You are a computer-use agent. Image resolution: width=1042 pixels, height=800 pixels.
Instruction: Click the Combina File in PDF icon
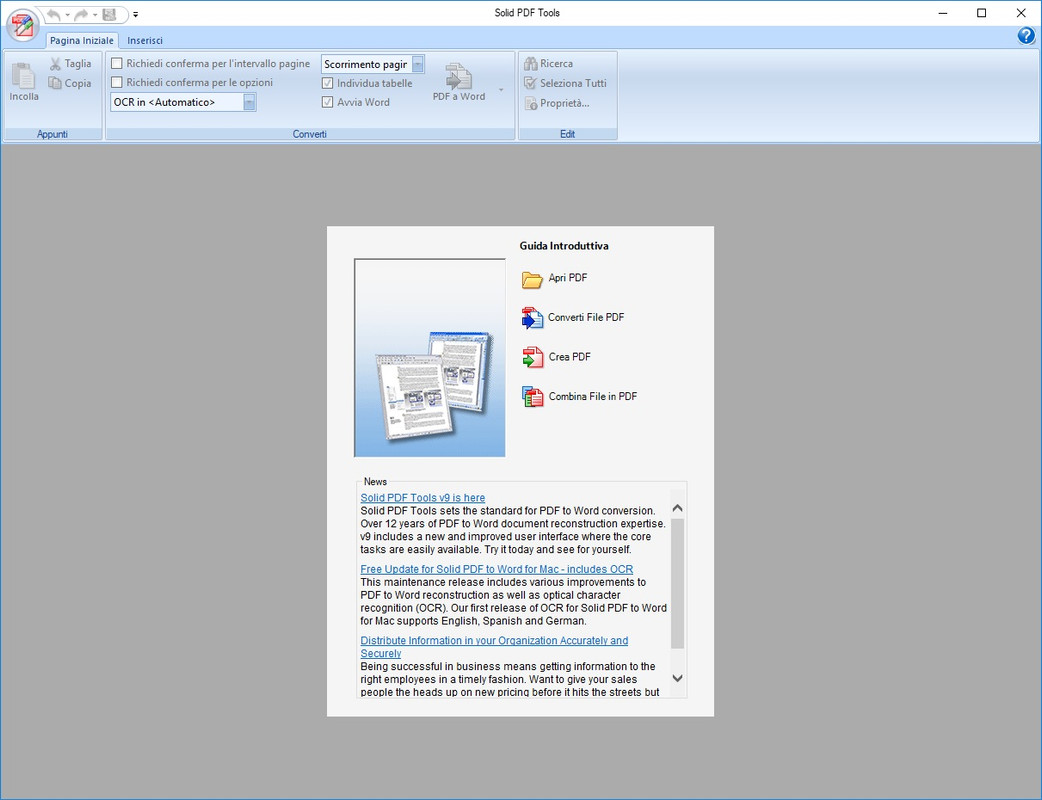[532, 397]
